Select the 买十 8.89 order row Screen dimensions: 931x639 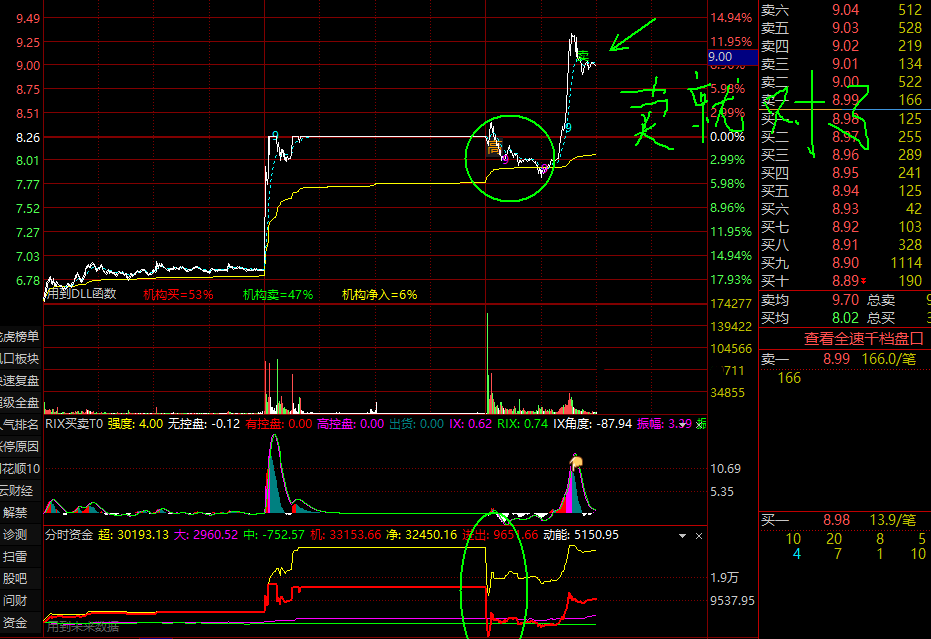(845, 281)
